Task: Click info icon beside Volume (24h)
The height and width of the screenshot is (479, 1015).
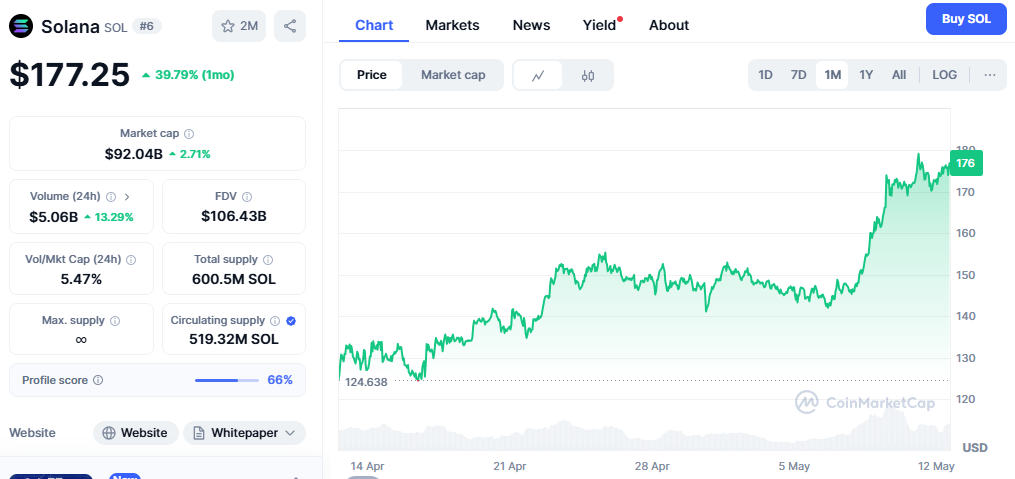Action: click(x=111, y=196)
